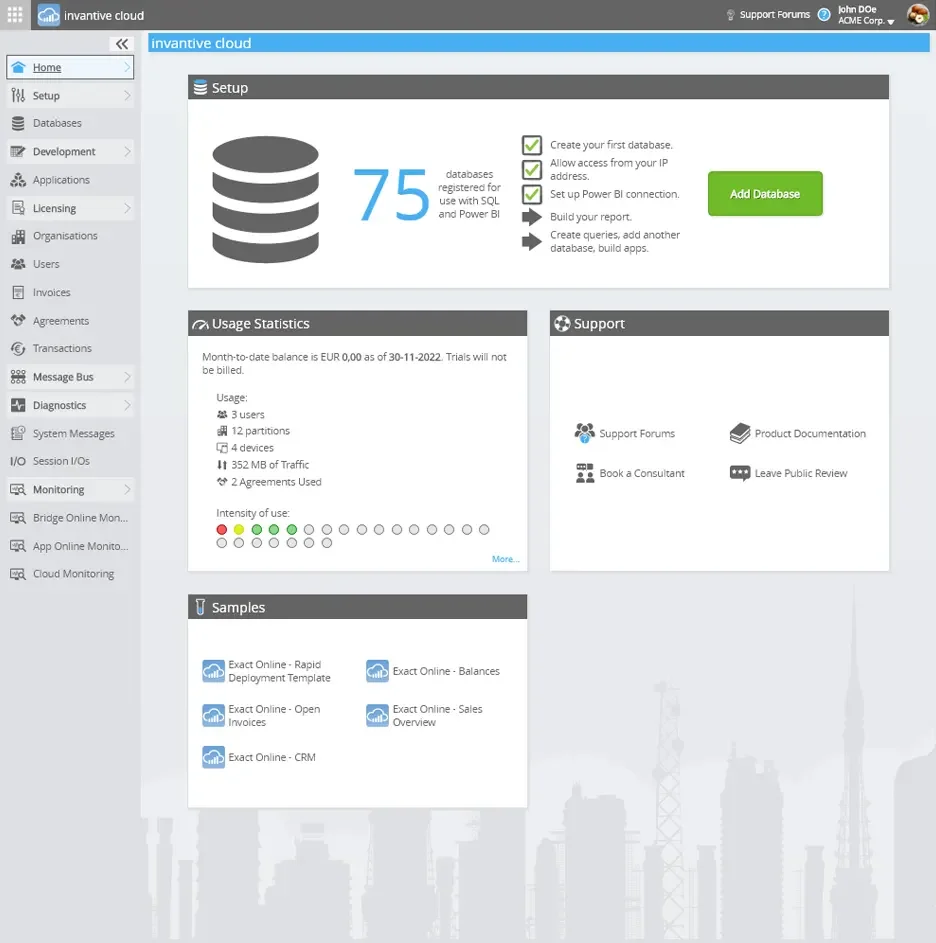
Task: Collapse the sidebar with double chevron
Action: click(x=122, y=44)
